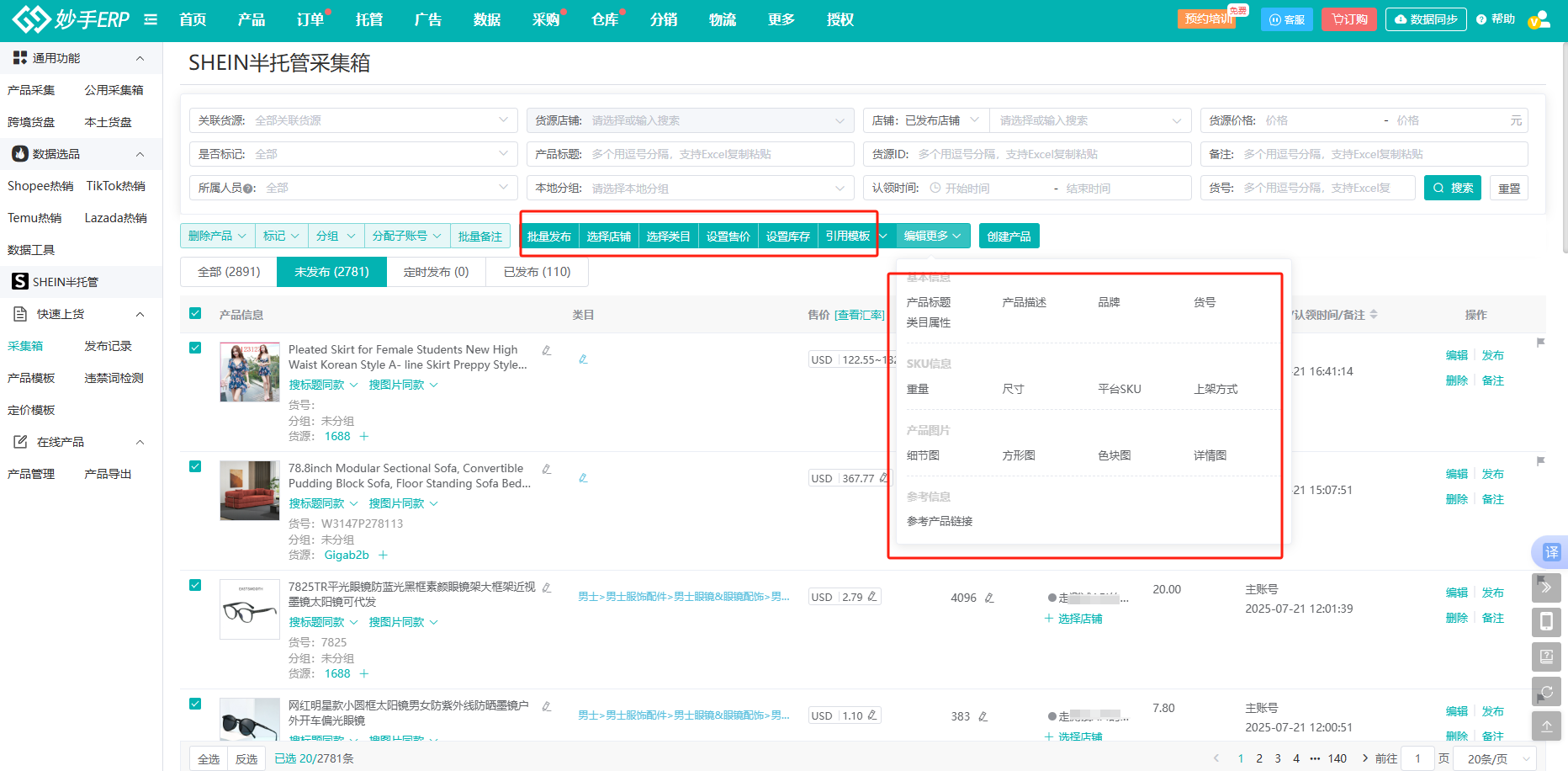The width and height of the screenshot is (1568, 771).
Task: Select 产品标题 in 编辑更多 menu
Action: 929,302
